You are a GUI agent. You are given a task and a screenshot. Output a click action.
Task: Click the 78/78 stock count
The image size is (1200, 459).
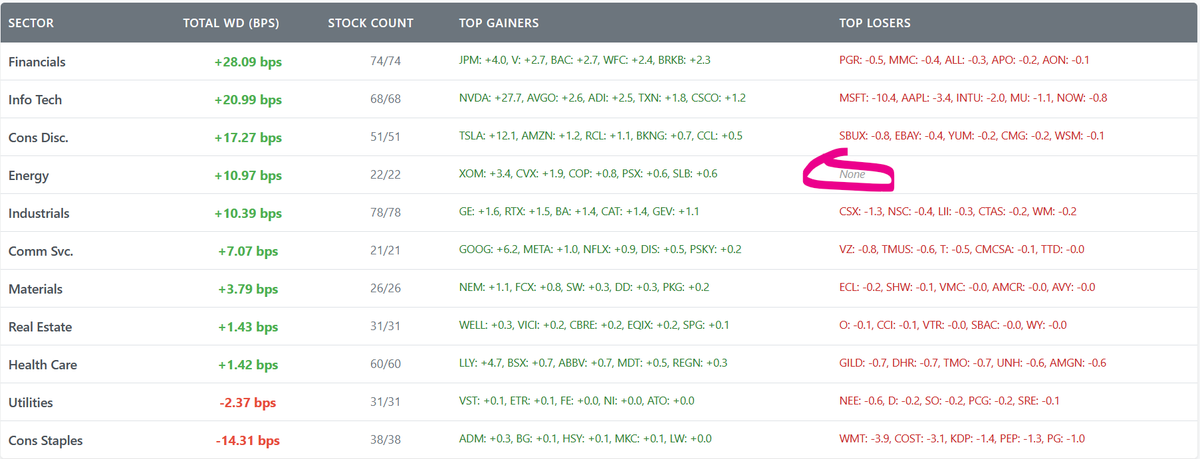(x=385, y=213)
